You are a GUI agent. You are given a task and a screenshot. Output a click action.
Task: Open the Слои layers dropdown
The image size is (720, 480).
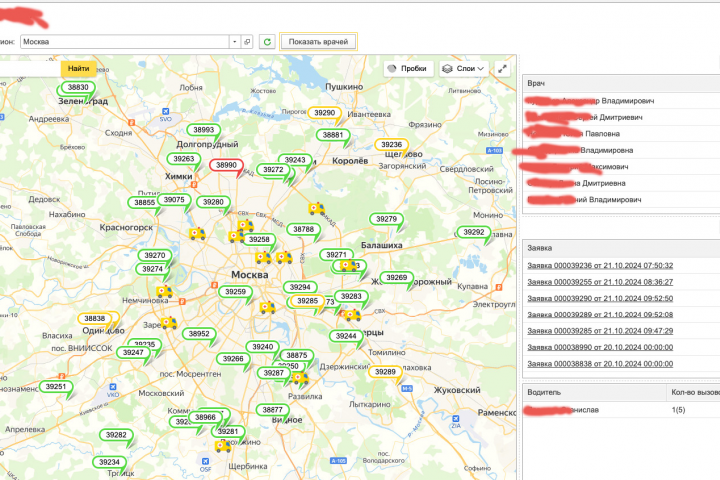[x=464, y=68]
